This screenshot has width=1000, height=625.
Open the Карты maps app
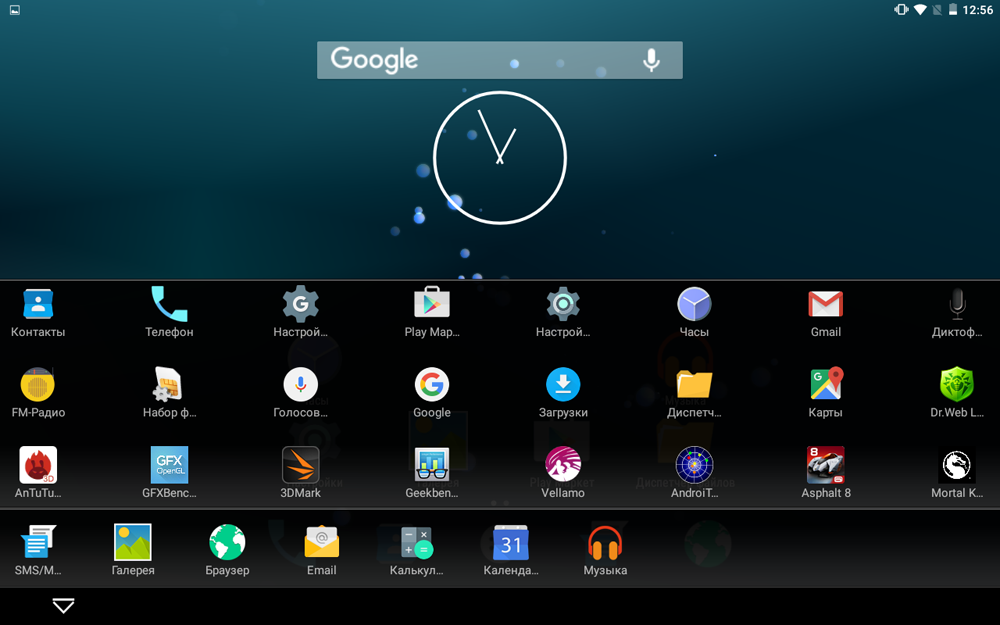point(825,385)
